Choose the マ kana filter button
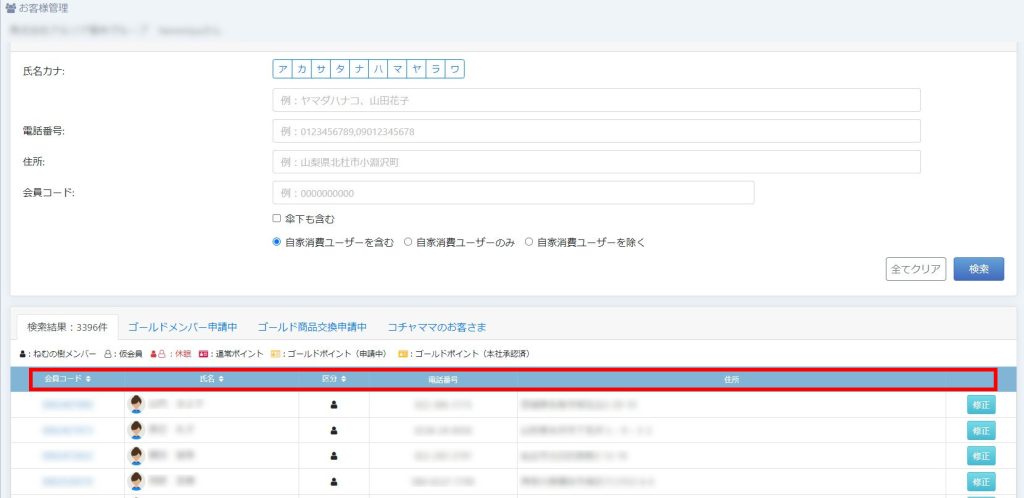 coord(398,69)
